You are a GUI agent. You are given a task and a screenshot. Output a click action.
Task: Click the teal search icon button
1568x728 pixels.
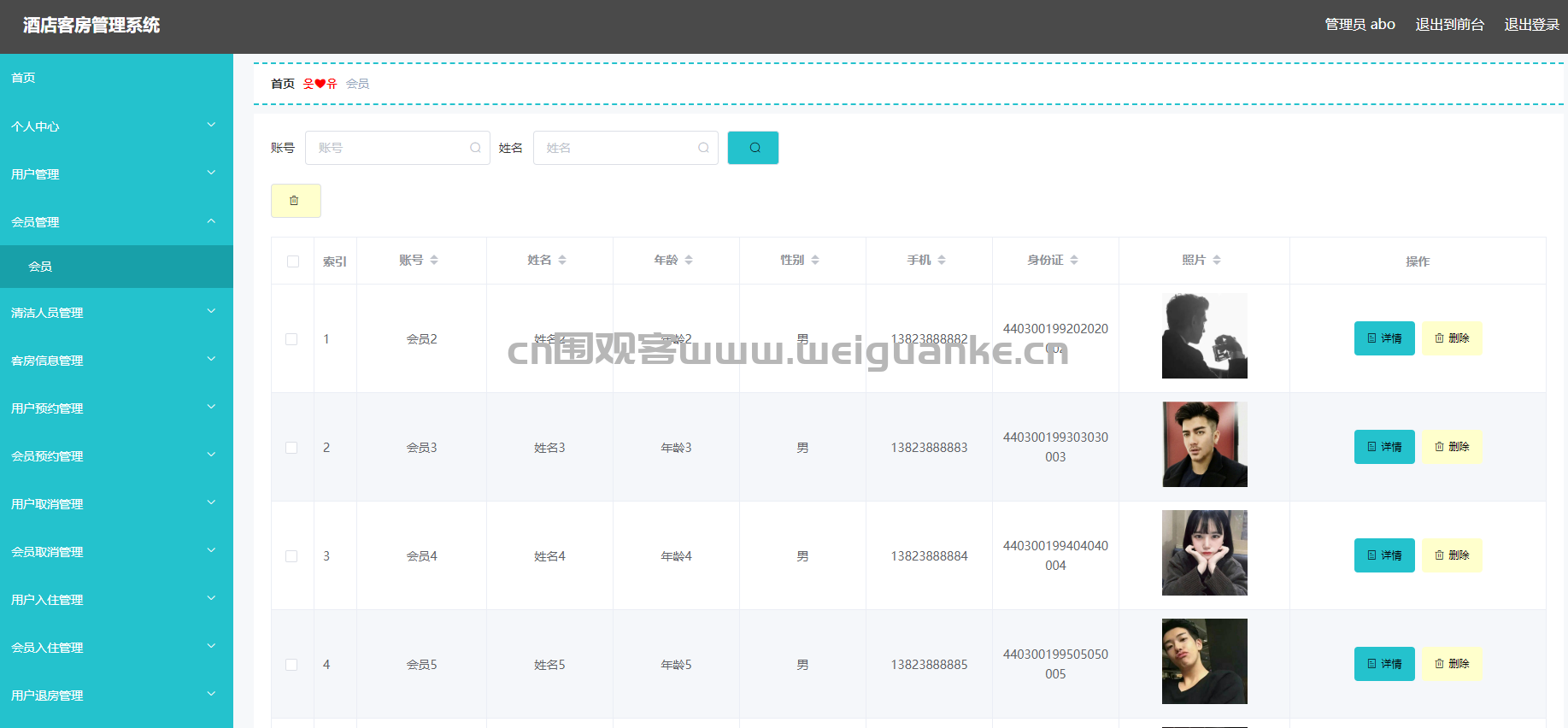tap(753, 148)
